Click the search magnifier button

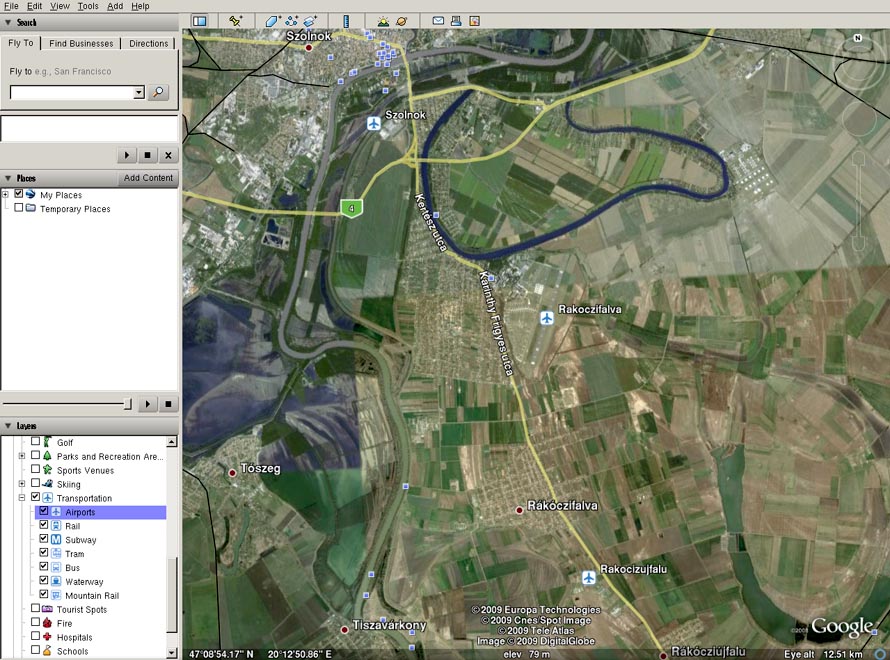coord(158,92)
